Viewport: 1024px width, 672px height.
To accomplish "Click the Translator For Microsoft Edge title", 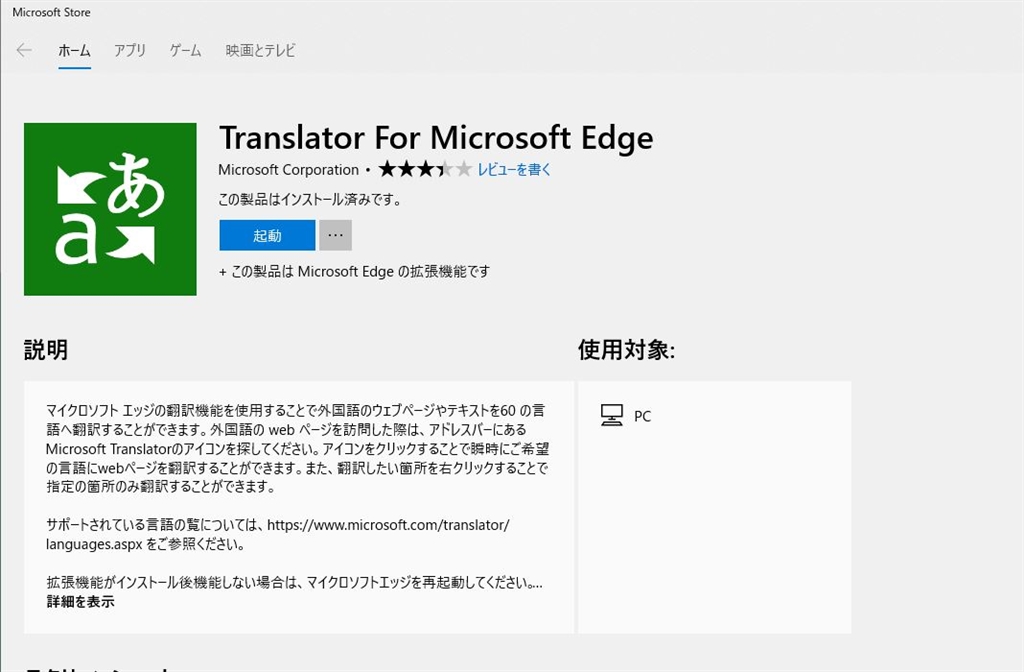I will click(435, 137).
